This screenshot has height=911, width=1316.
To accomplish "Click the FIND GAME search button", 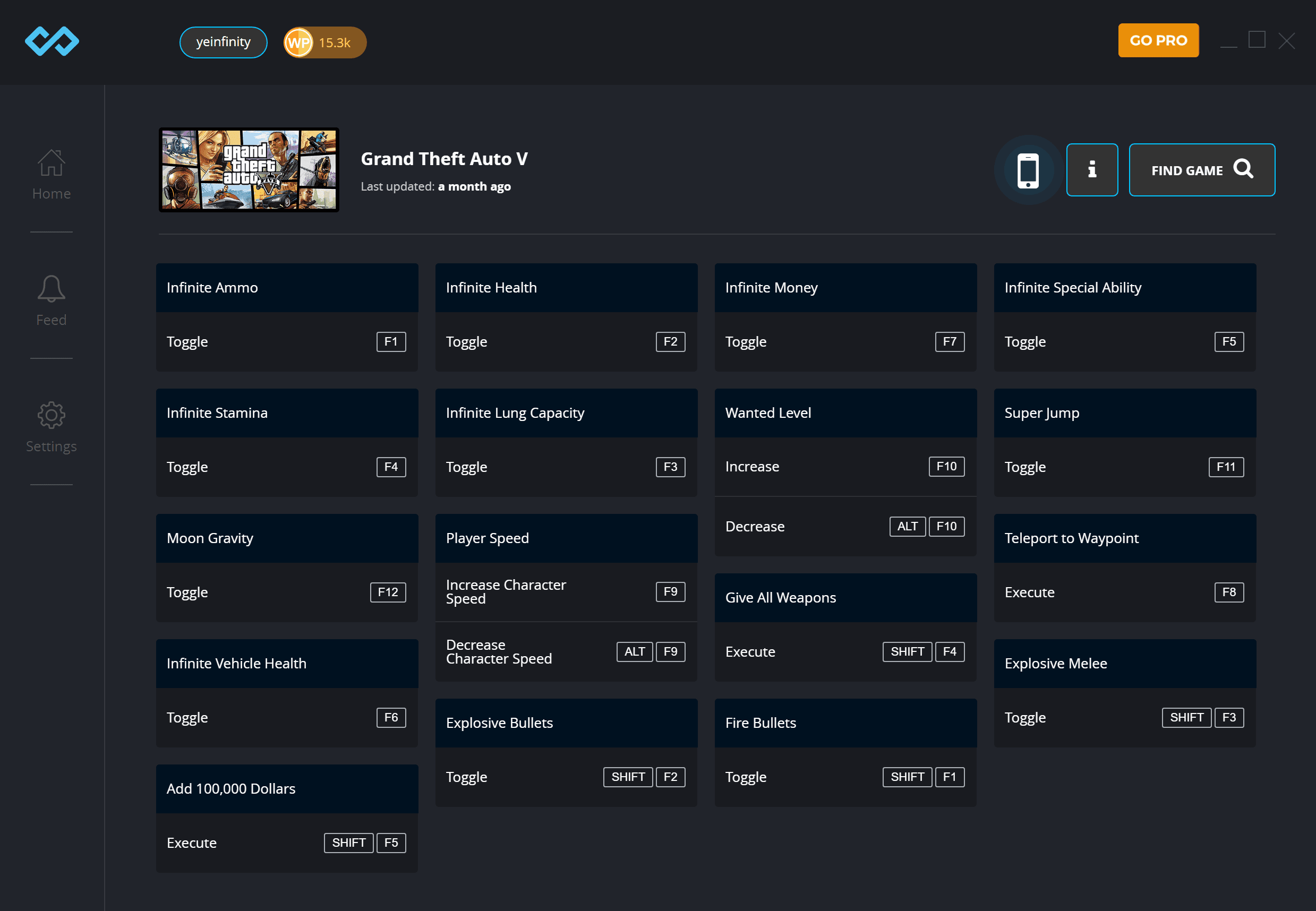I will [x=1202, y=169].
